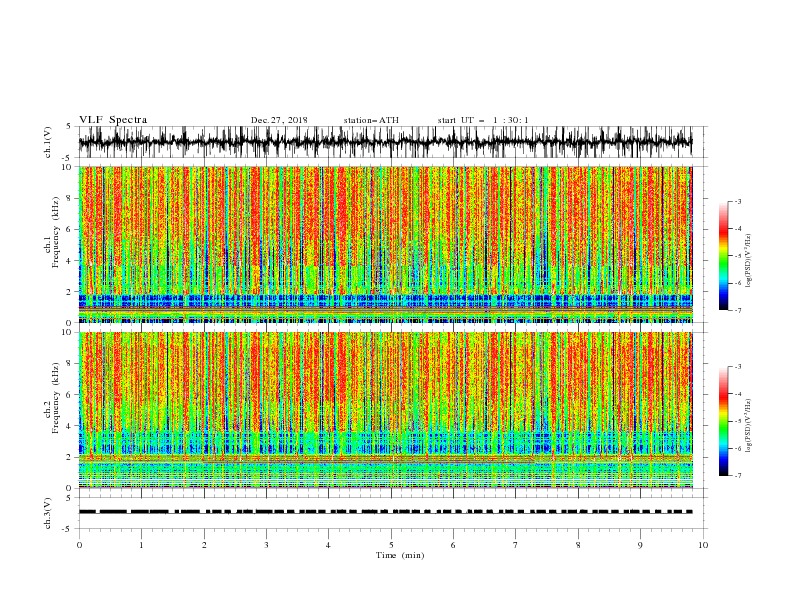Click the "-3" tick on the upper colorbar

[738, 201]
